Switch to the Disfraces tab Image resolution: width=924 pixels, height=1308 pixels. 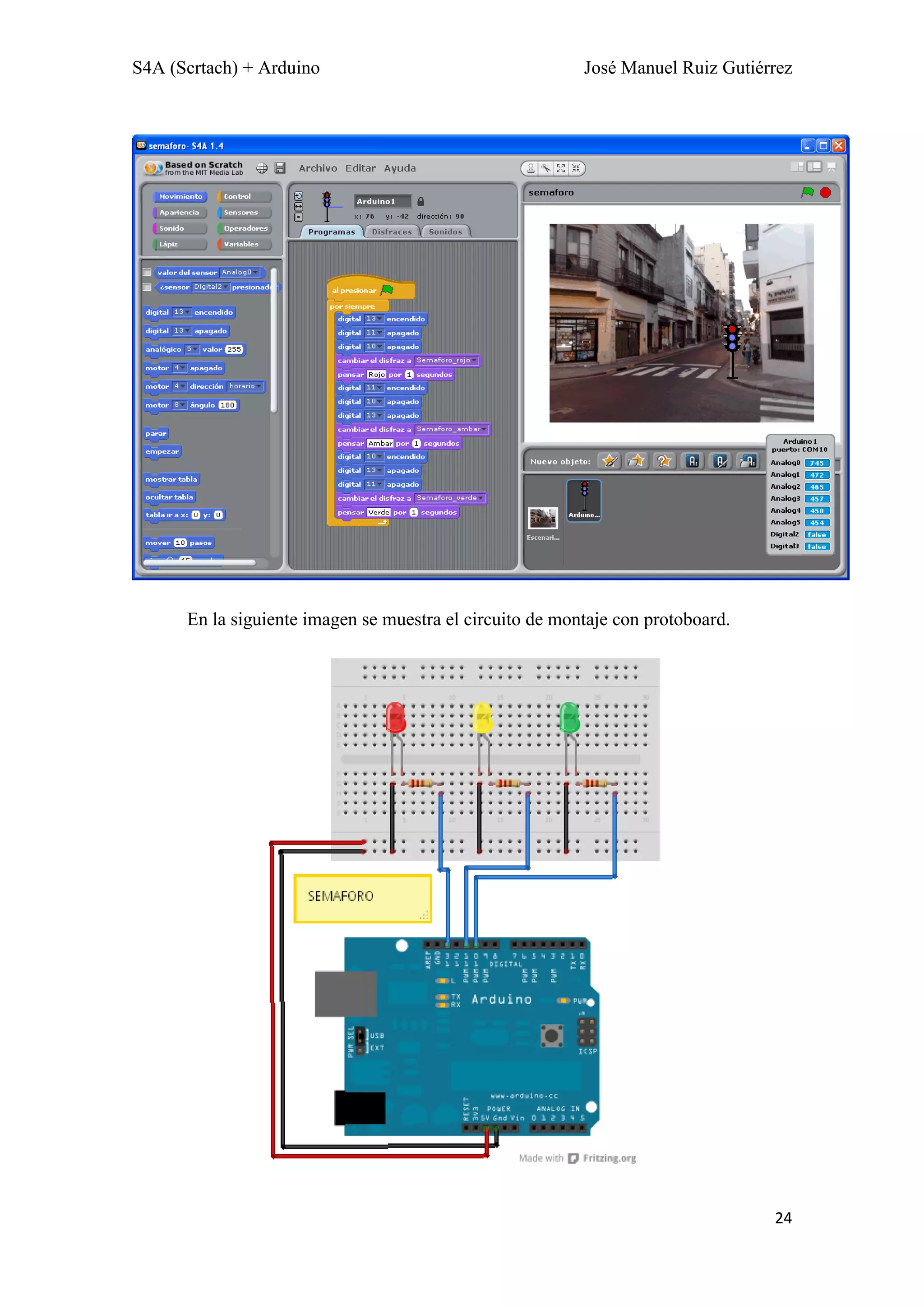392,232
